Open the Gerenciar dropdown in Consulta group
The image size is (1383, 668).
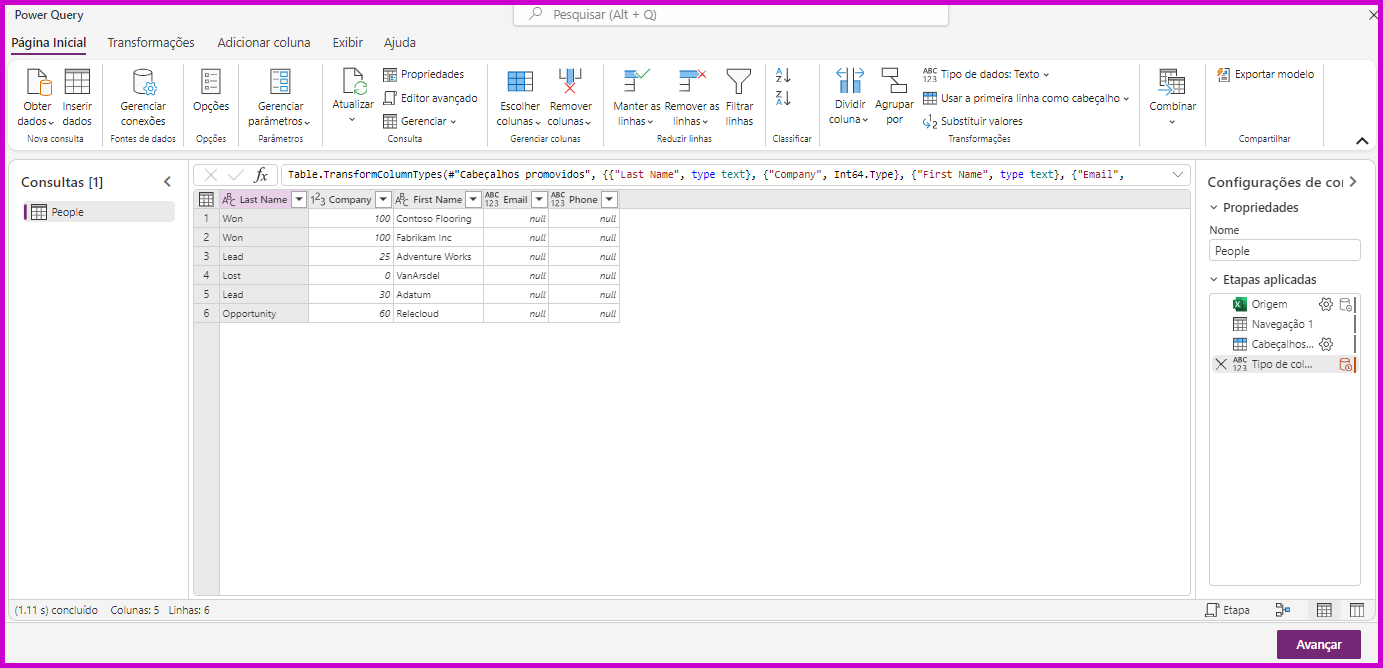click(x=420, y=121)
